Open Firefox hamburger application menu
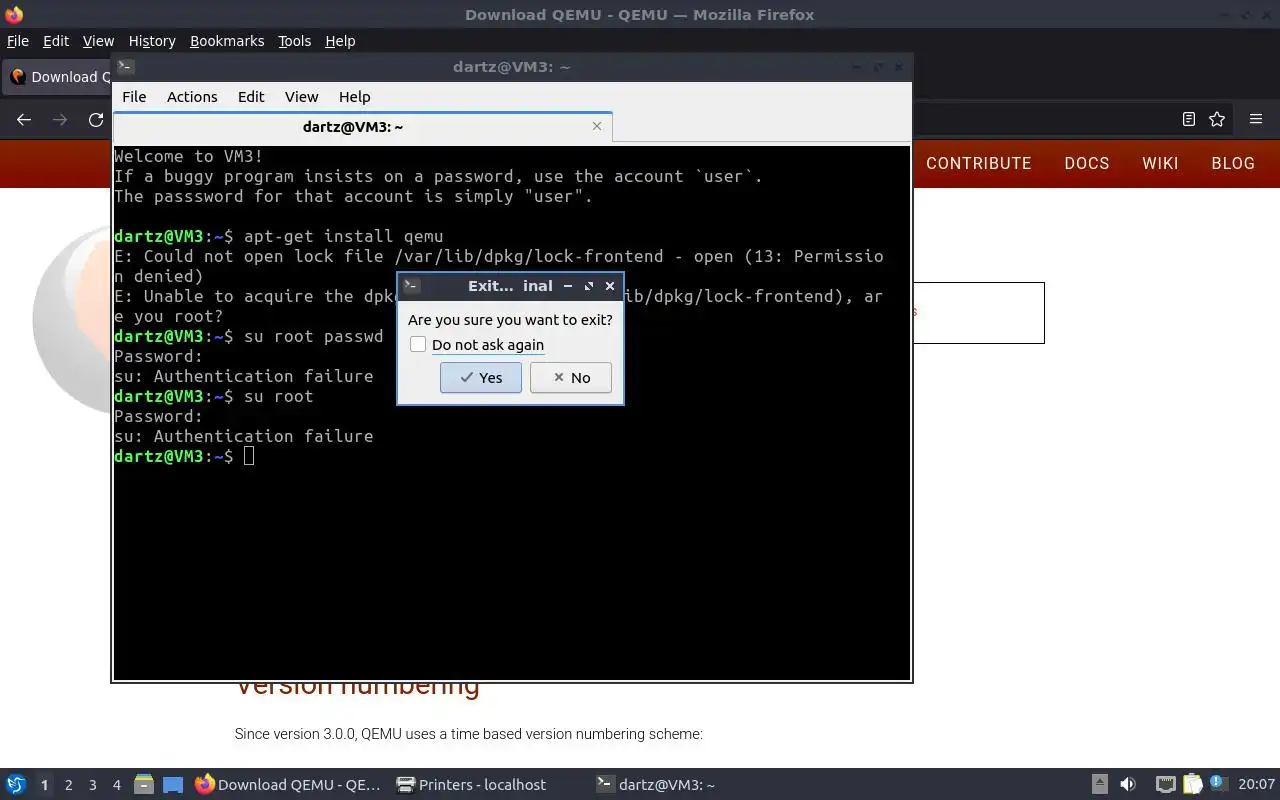Screen dimensions: 1280x800 tap(1256, 119)
